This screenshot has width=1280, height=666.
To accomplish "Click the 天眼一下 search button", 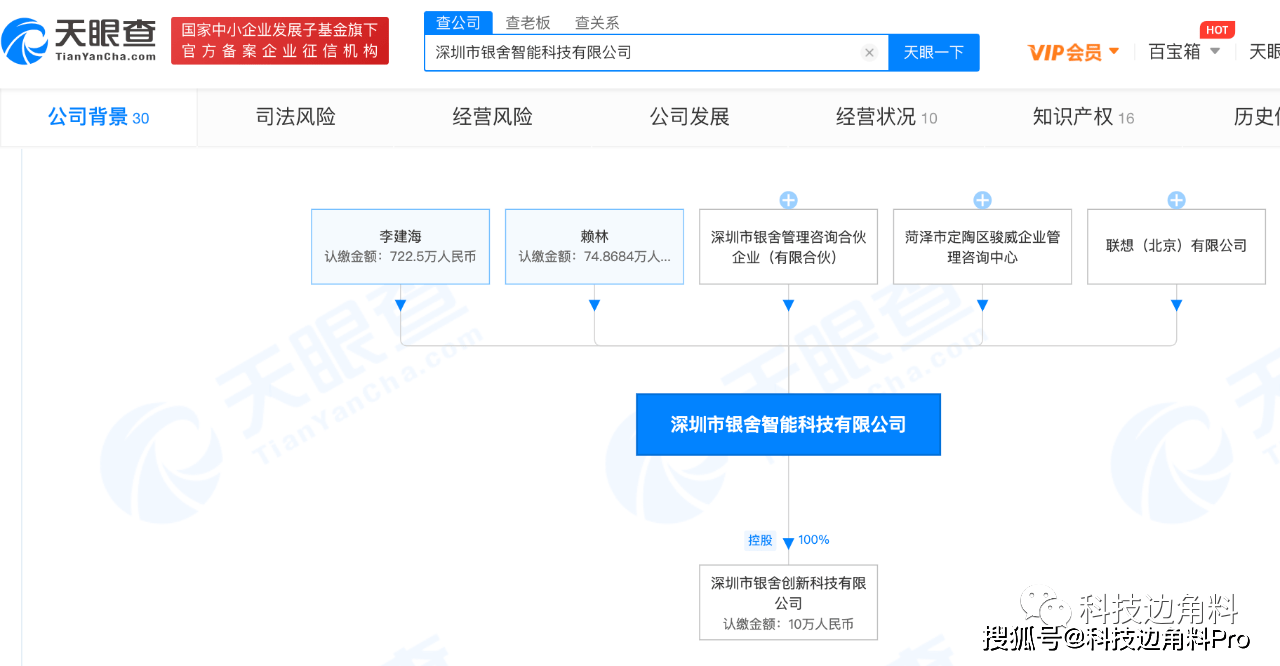I will [x=933, y=52].
